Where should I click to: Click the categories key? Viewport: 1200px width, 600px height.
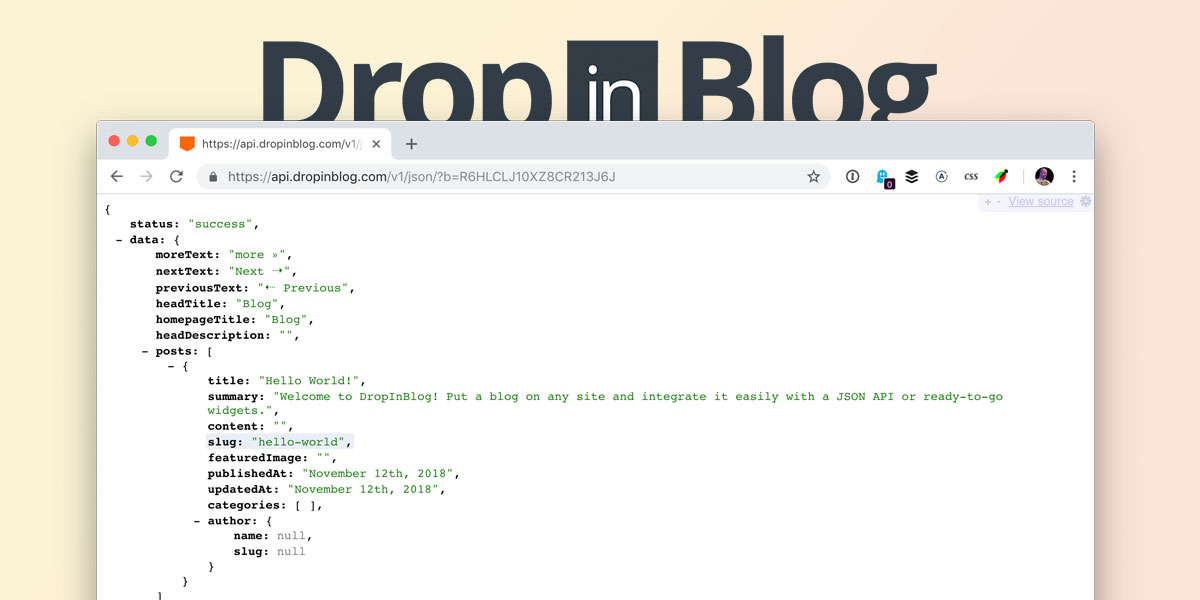pos(246,506)
